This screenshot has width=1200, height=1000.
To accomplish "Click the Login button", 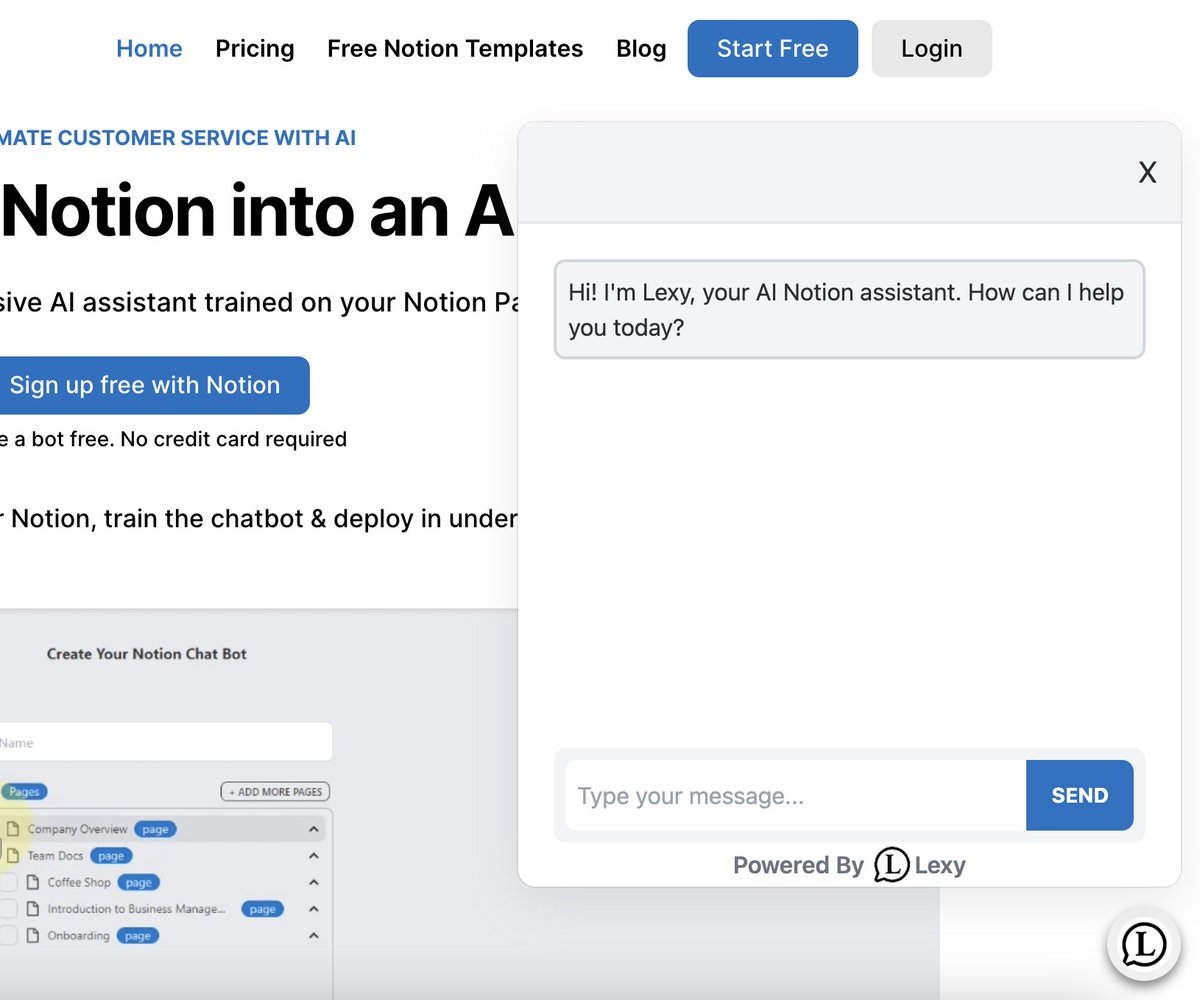I will click(931, 48).
